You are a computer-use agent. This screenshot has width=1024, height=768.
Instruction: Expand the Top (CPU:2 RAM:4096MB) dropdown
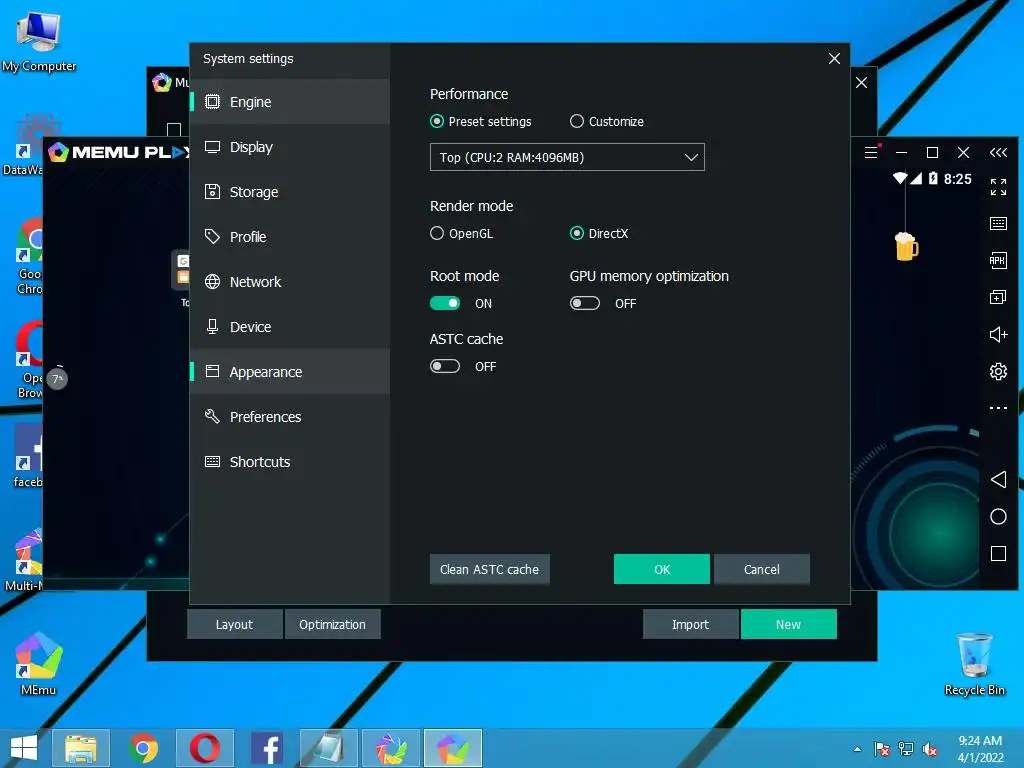click(567, 157)
